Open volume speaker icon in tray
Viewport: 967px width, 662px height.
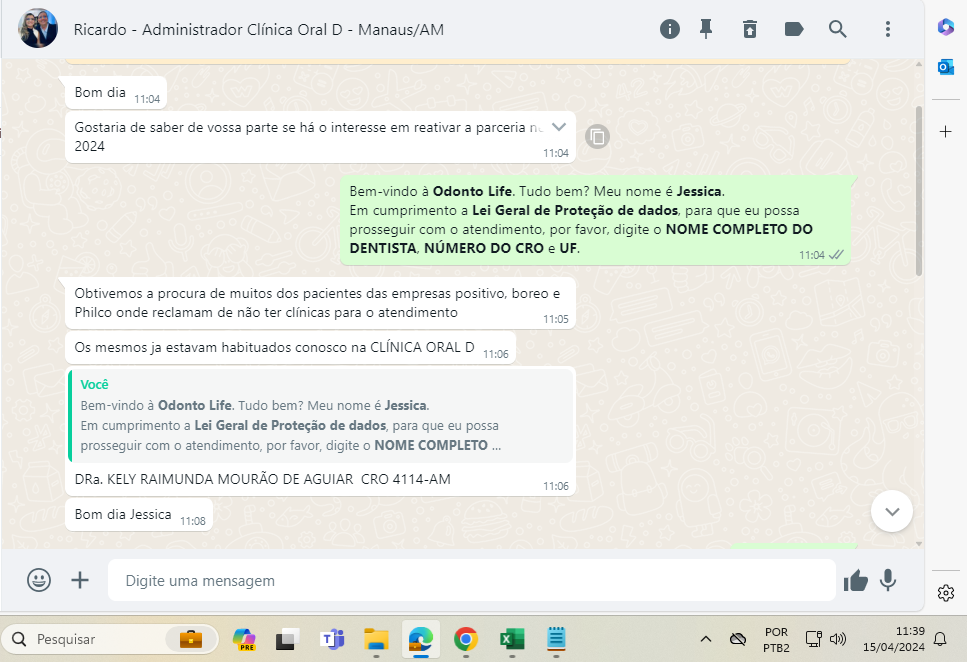837,639
